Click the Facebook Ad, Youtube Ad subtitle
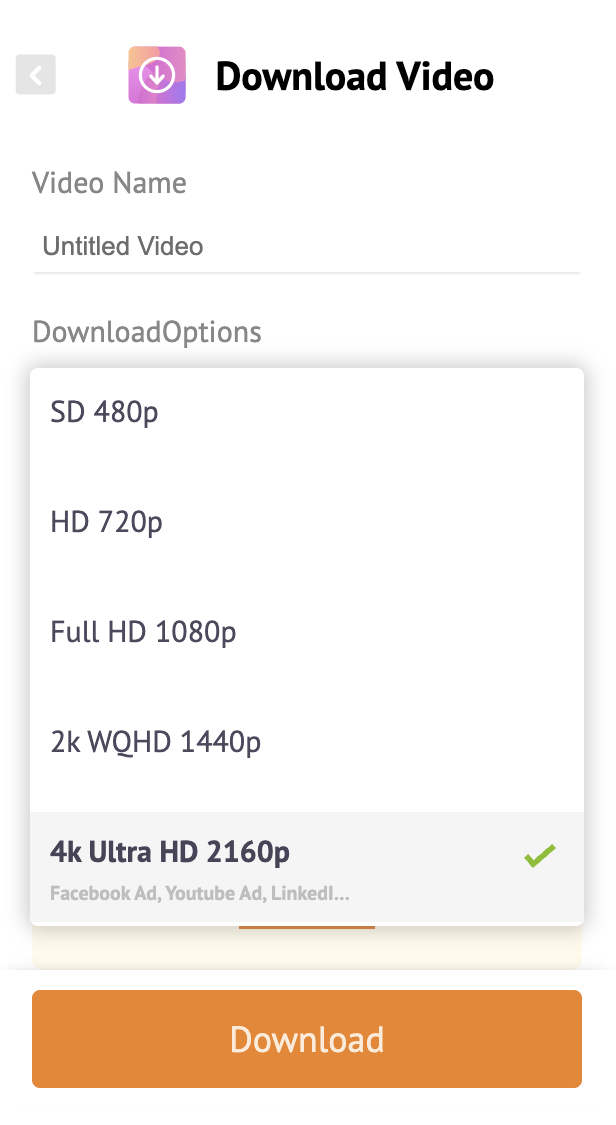The image size is (616, 1125). [x=200, y=893]
